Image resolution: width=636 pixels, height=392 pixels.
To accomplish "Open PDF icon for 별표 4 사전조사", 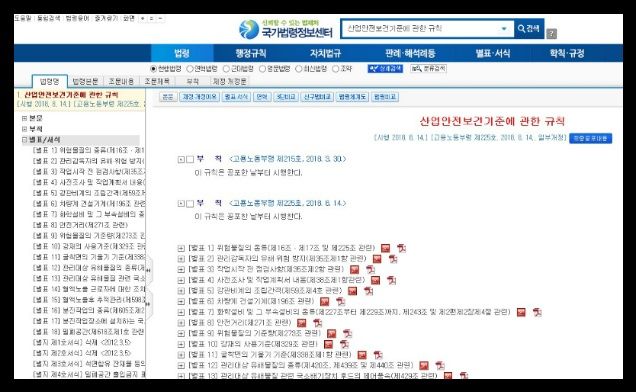I will (x=391, y=280).
